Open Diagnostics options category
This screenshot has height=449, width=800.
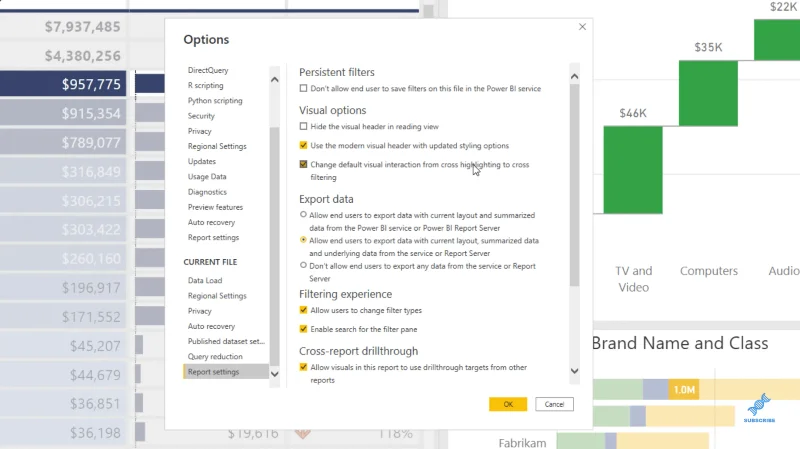(x=207, y=192)
